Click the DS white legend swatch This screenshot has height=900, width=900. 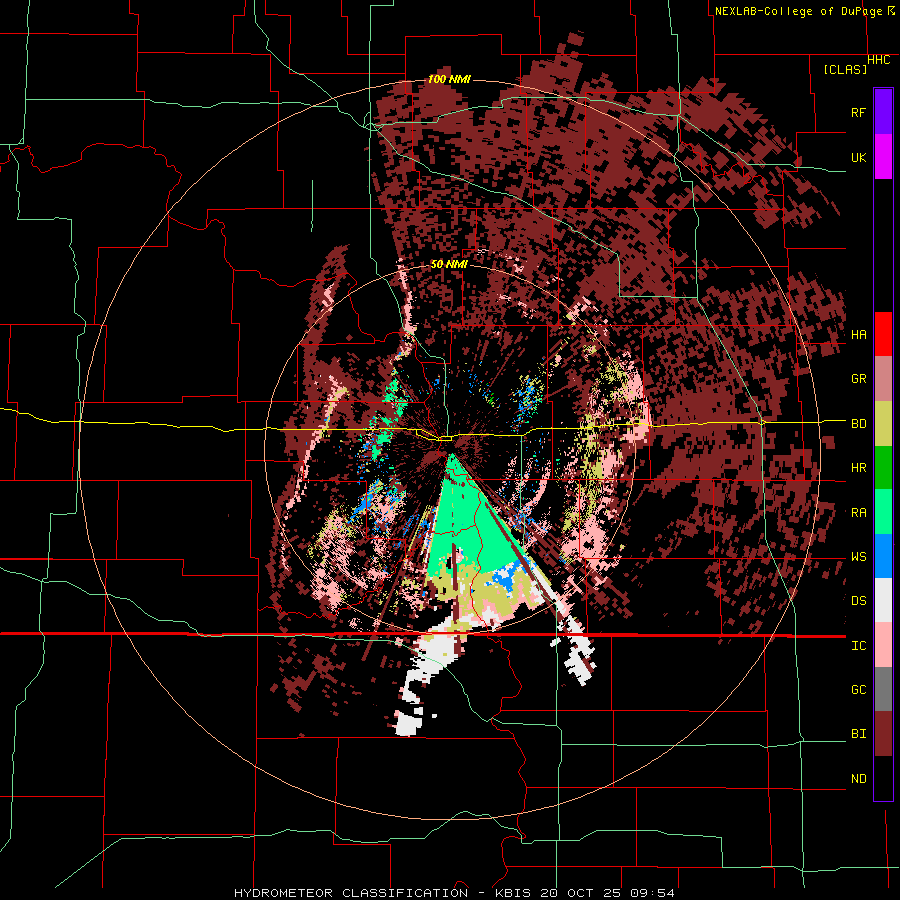coord(883,600)
